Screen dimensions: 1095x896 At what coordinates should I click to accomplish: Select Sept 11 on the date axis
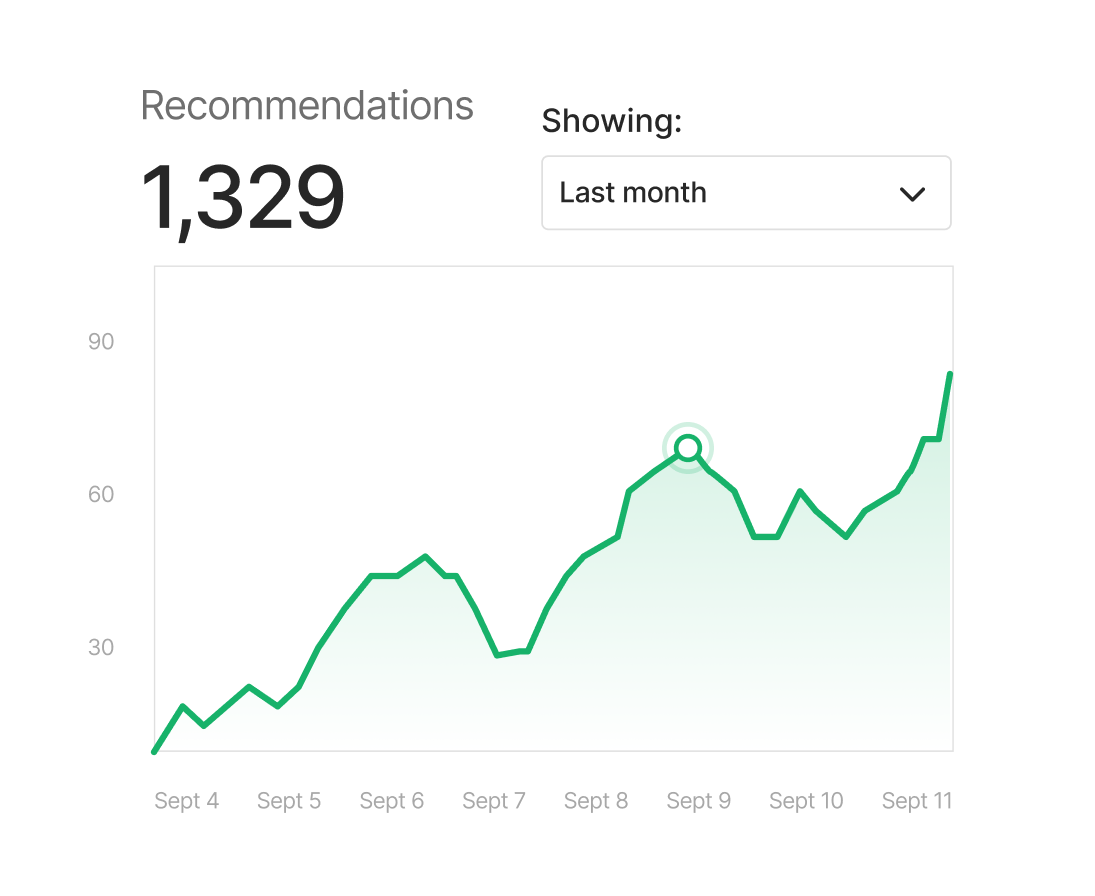(917, 801)
